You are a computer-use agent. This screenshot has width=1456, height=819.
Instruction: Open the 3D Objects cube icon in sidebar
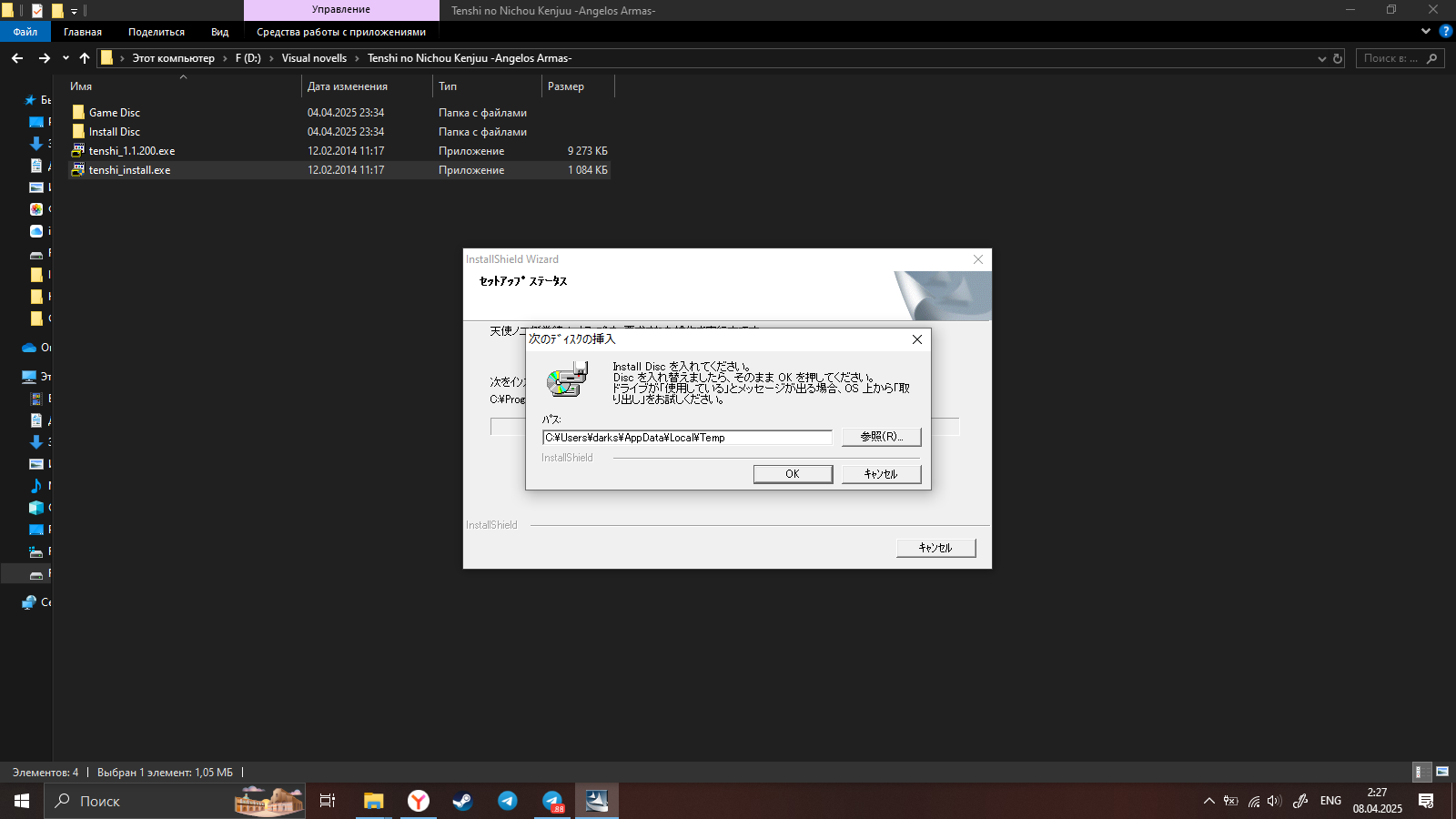(x=36, y=508)
